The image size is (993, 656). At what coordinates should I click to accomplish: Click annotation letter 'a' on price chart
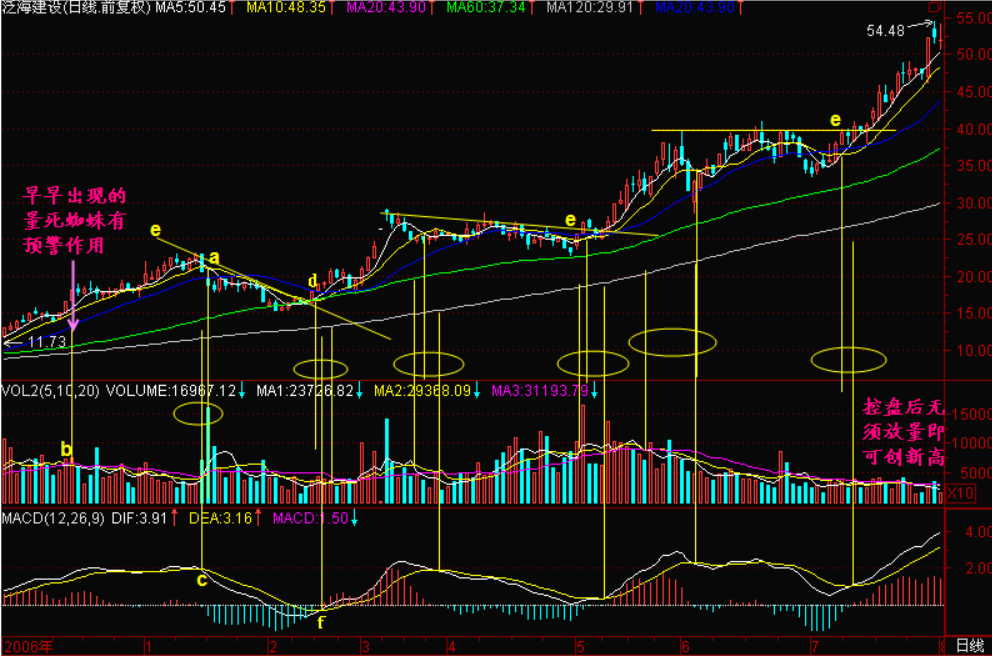pos(213,258)
